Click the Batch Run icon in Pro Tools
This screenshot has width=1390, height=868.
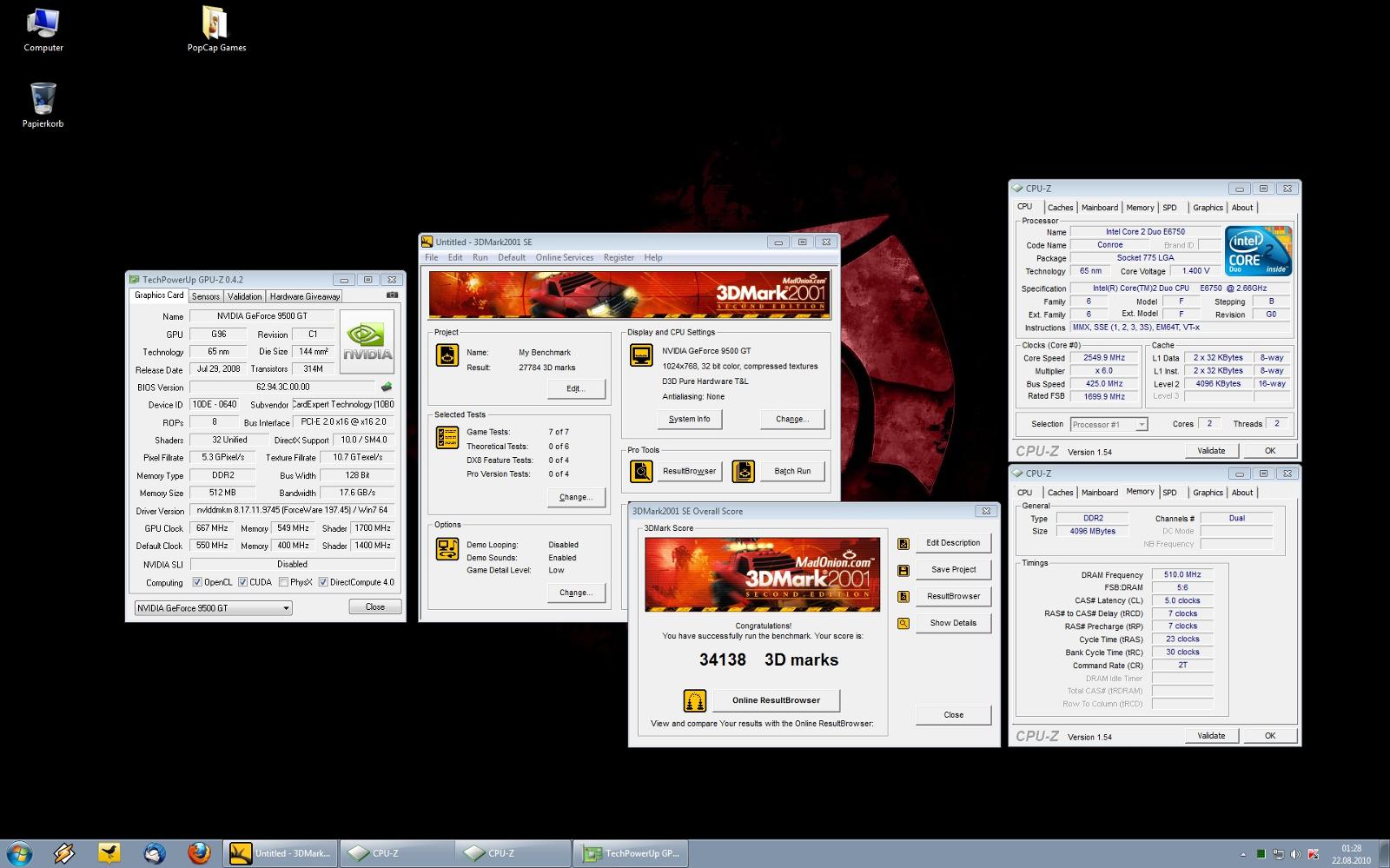pos(744,472)
